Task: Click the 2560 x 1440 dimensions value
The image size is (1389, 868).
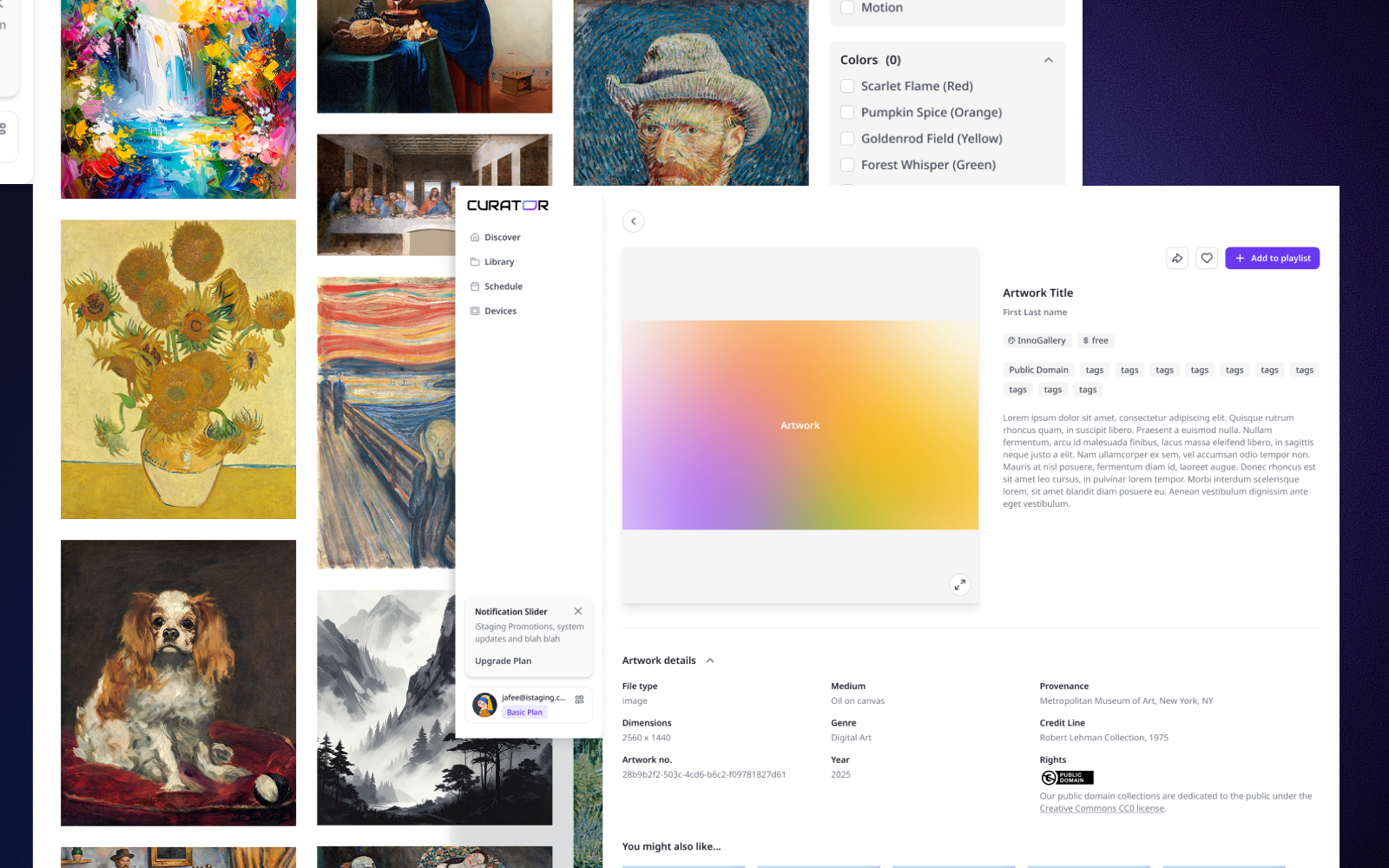Action: [x=646, y=738]
